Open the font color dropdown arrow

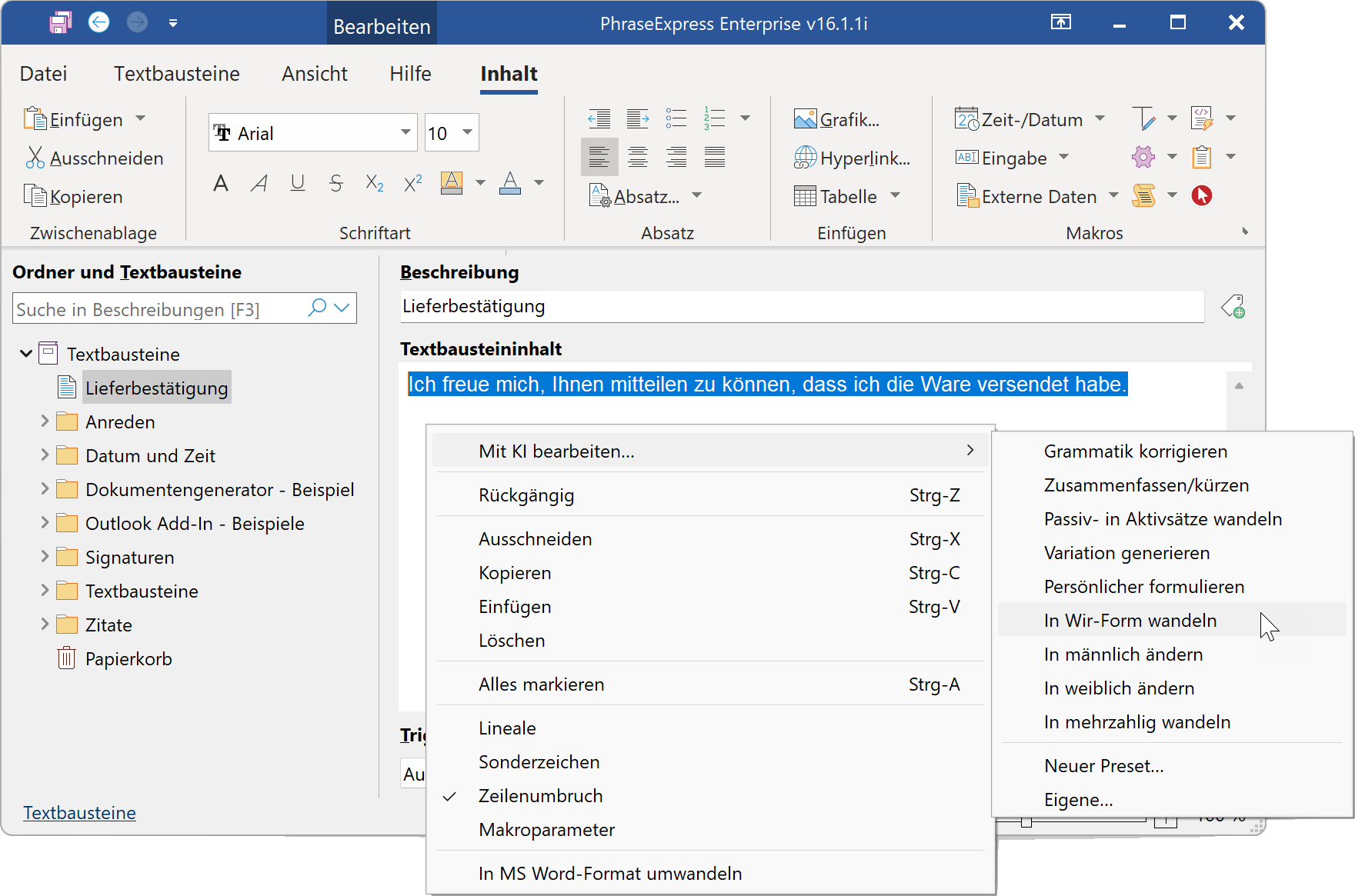539,183
